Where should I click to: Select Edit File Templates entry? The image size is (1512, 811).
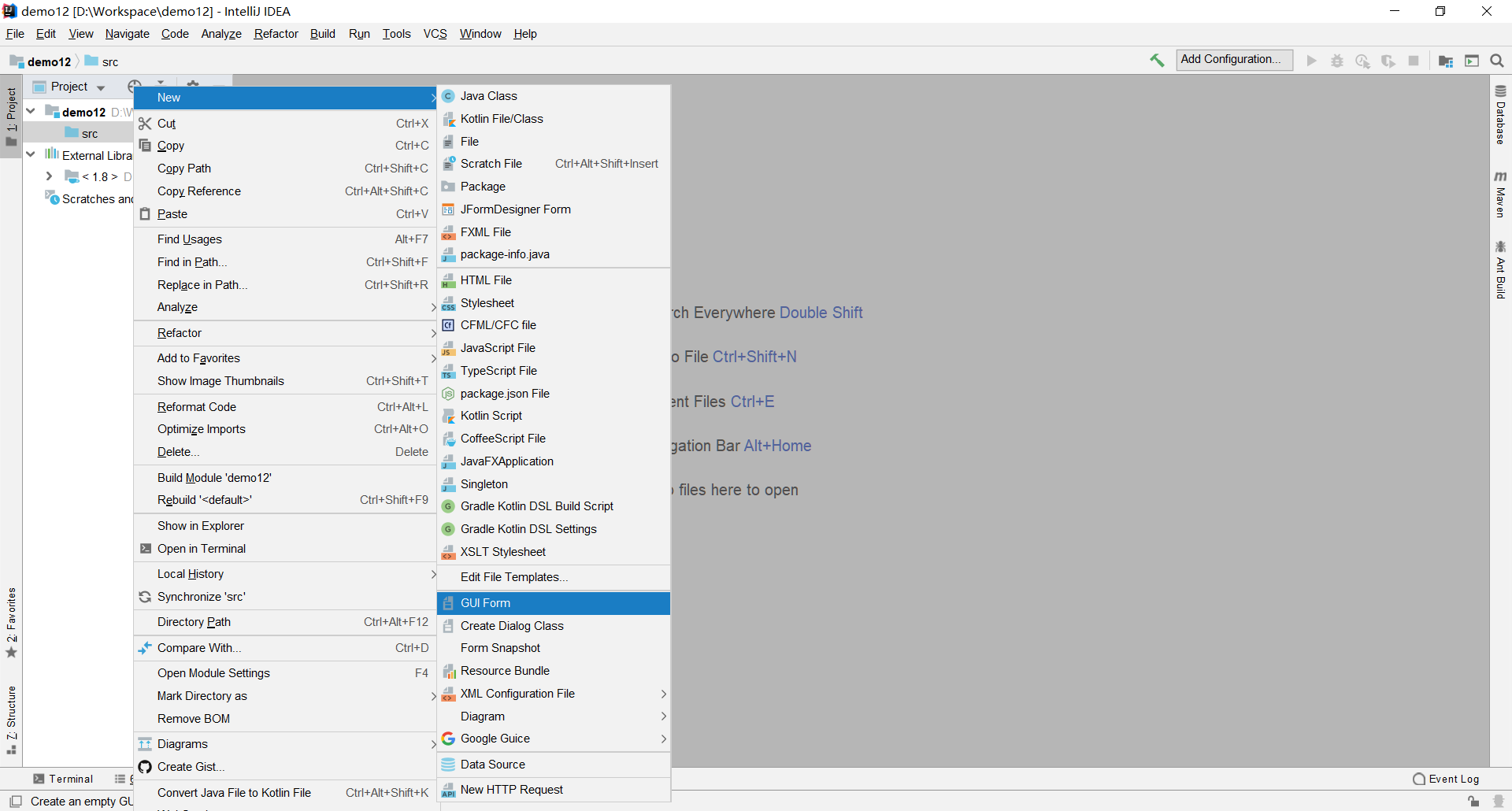554,577
